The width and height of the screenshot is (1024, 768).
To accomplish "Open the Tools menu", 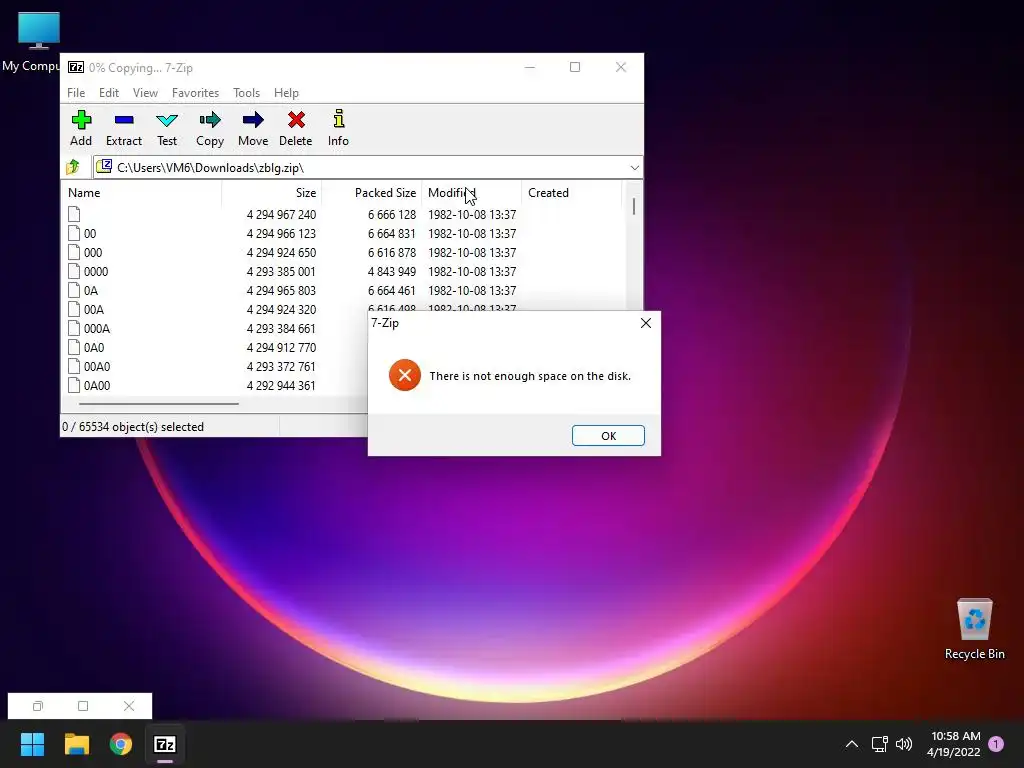I will click(x=246, y=93).
